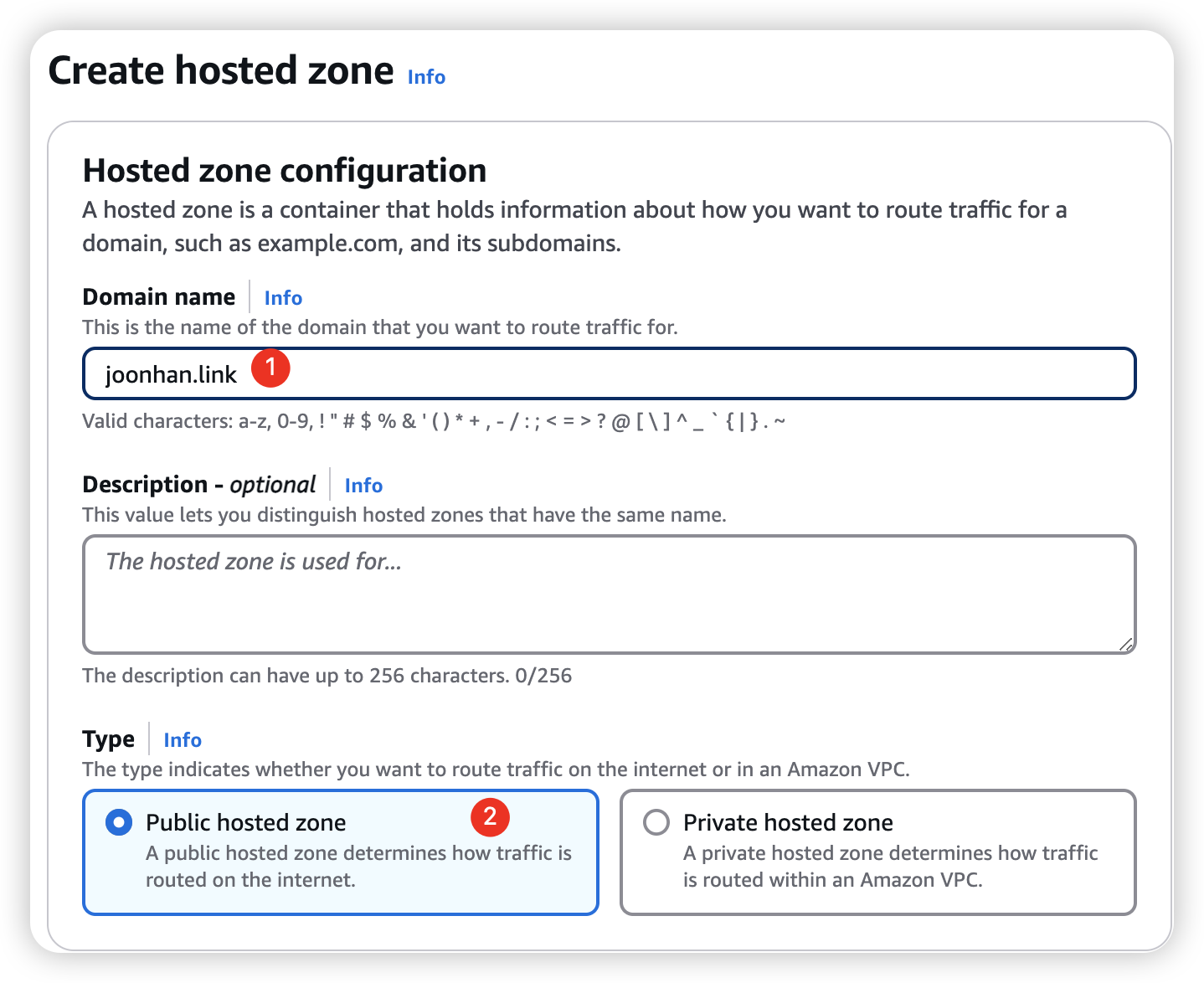Screen dimensions: 1204x983
Task: Click the public zone internet routing description
Action: pos(358,867)
